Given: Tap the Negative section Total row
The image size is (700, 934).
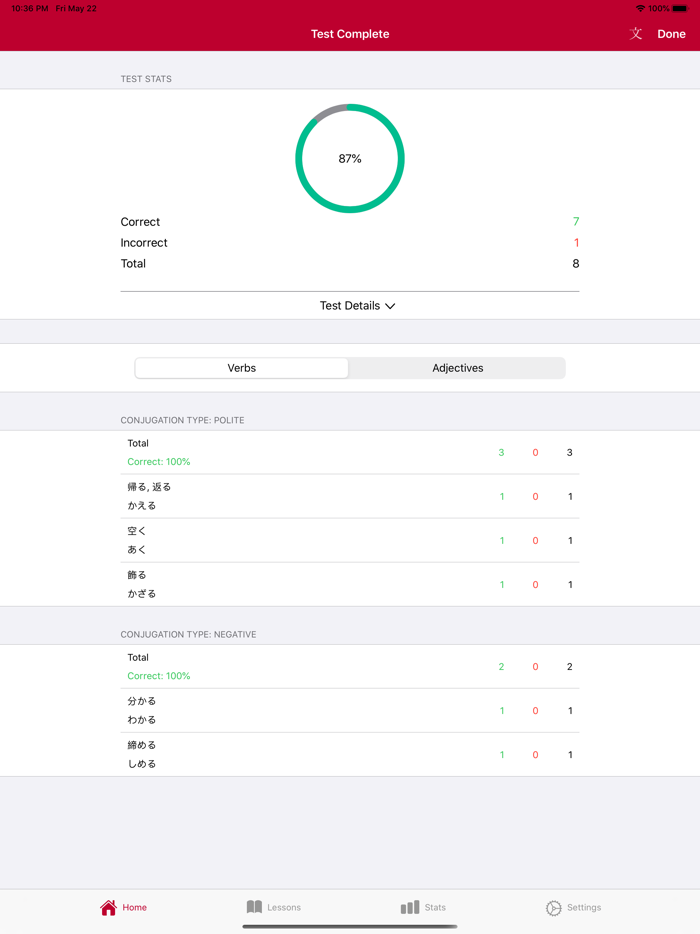Looking at the screenshot, I should click(350, 667).
